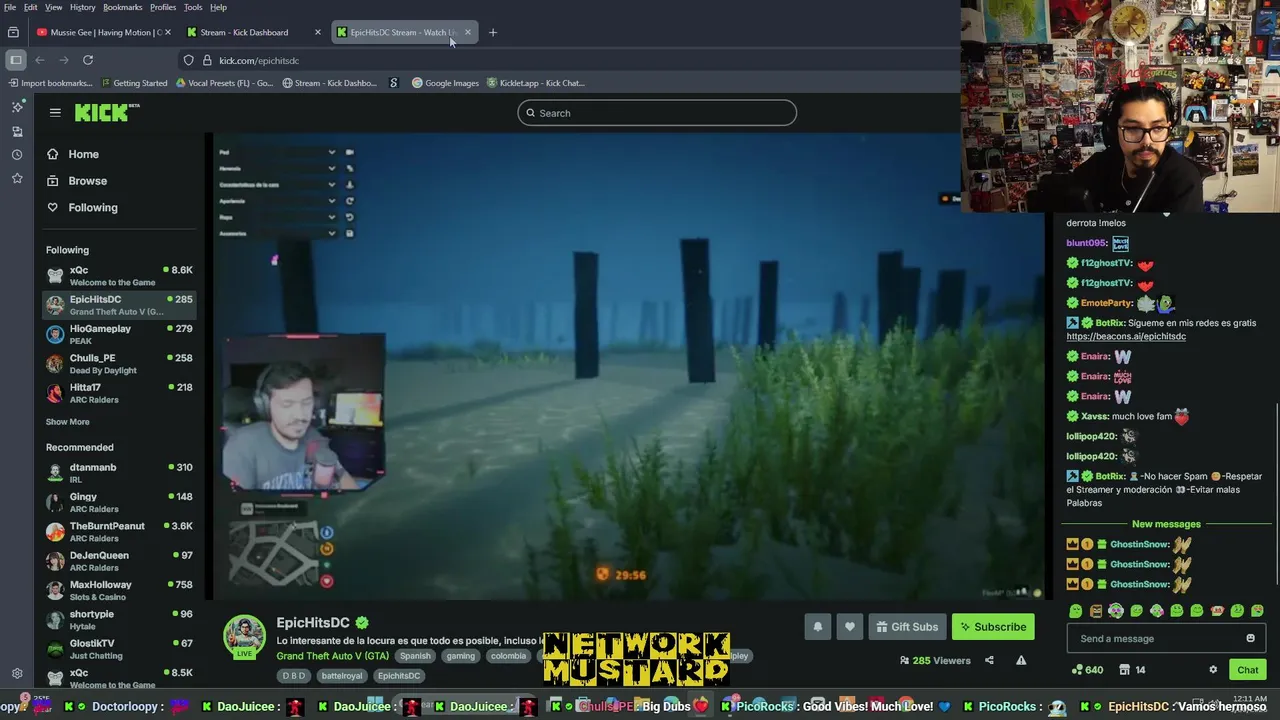Click the camera icon in the game menu
This screenshot has height=720, width=1280.
pos(349,152)
